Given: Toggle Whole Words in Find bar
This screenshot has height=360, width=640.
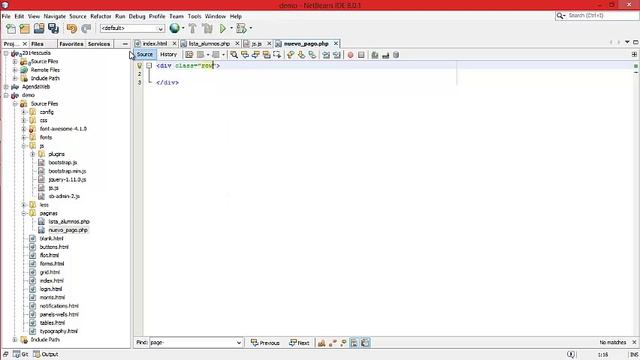Looking at the screenshot, I should click(333, 343).
